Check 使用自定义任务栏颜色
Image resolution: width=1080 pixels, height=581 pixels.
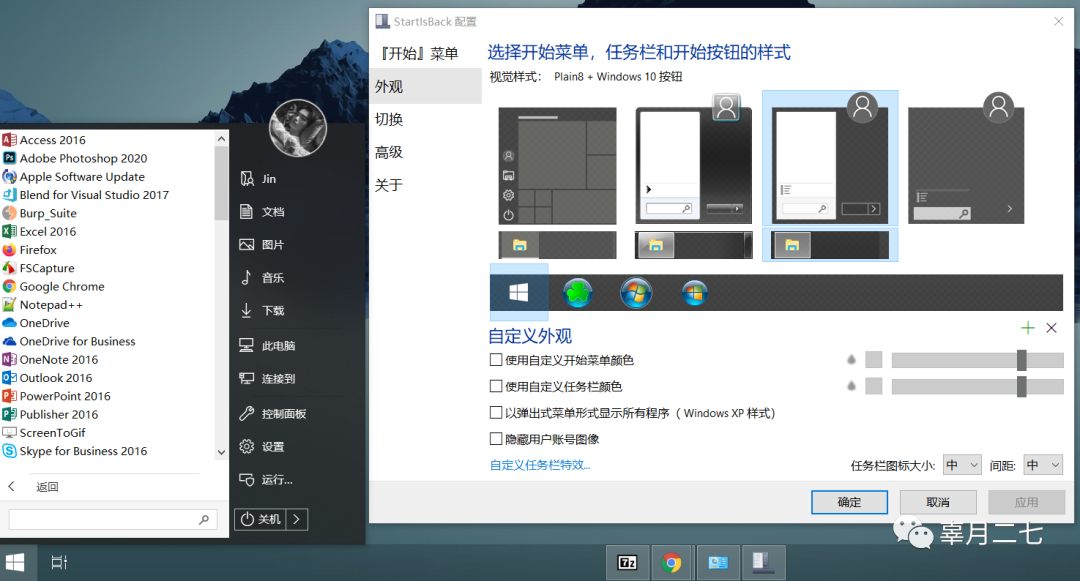[496, 386]
